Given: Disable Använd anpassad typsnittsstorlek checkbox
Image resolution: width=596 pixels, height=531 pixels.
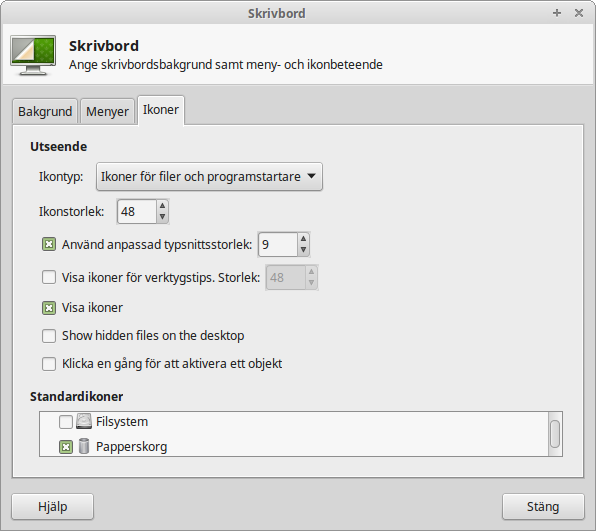Looking at the screenshot, I should 49,244.
